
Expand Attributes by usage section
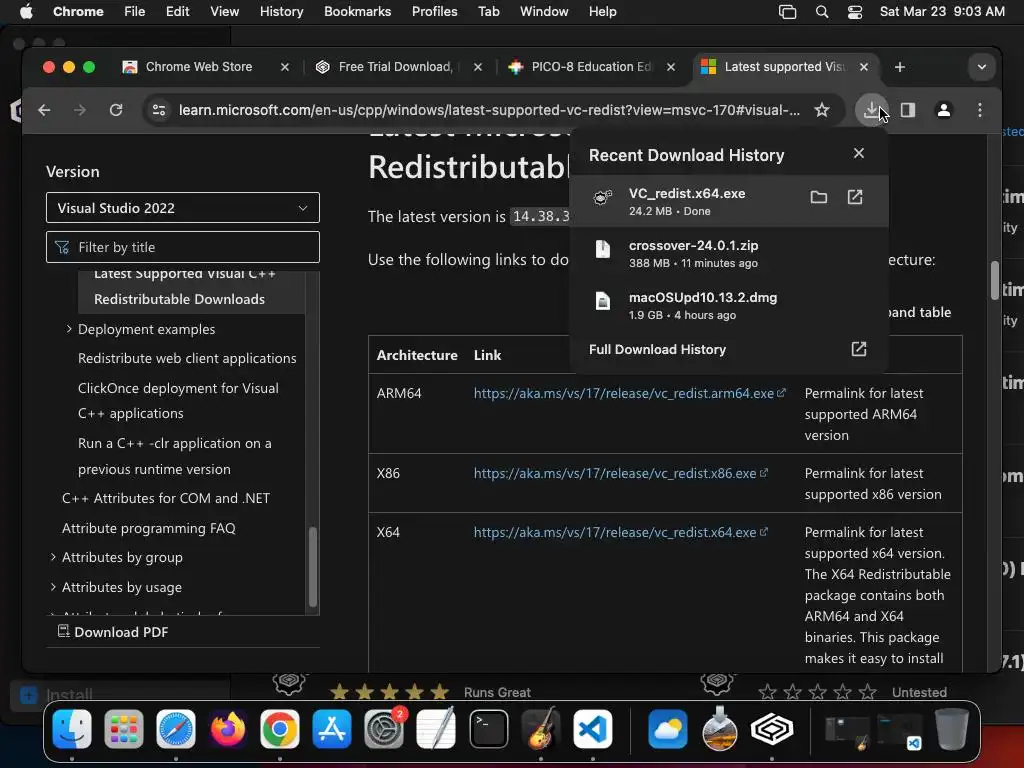click(53, 587)
